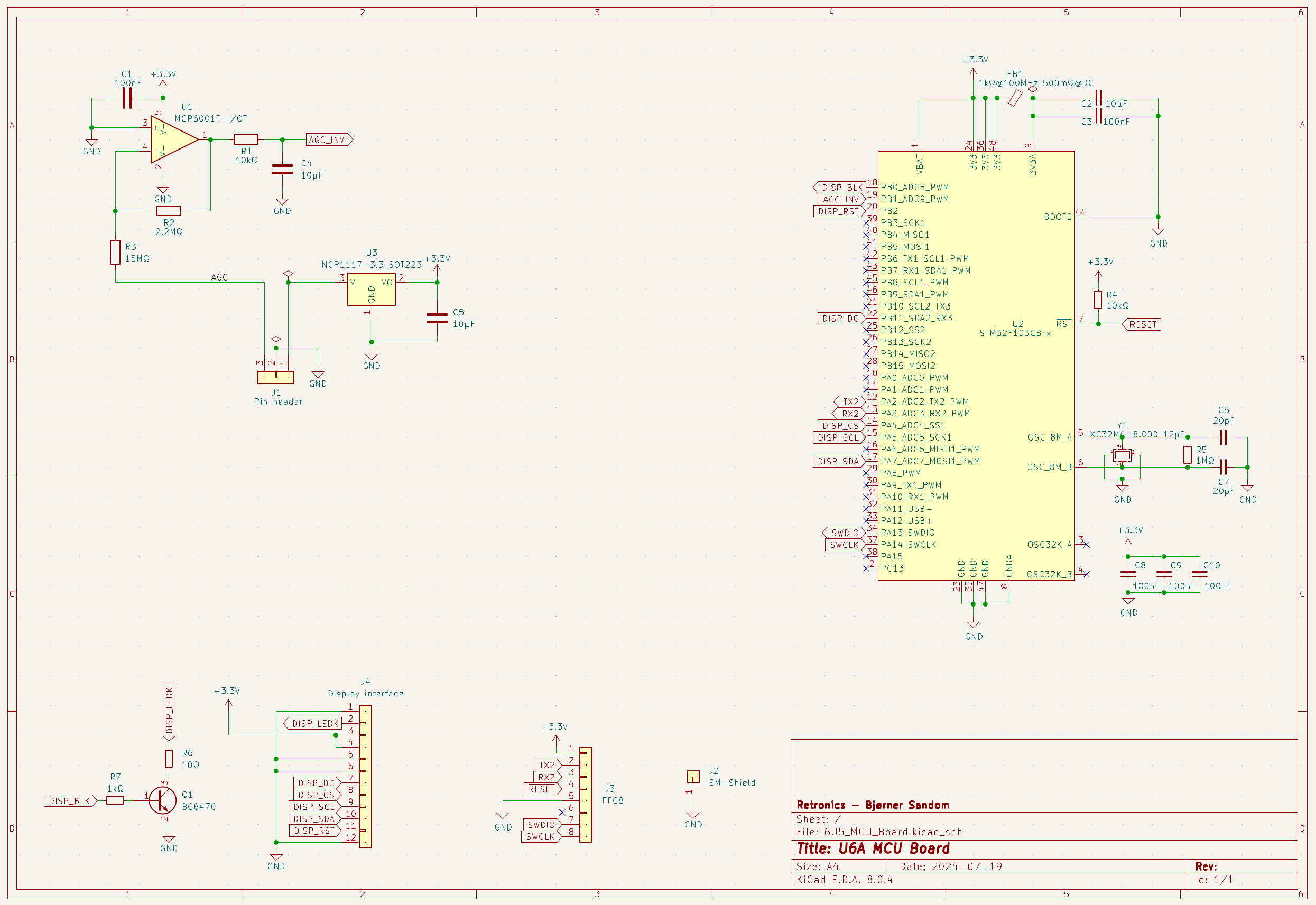Select the J4 Display interface connector
The height and width of the screenshot is (905, 1316).
coord(366,776)
